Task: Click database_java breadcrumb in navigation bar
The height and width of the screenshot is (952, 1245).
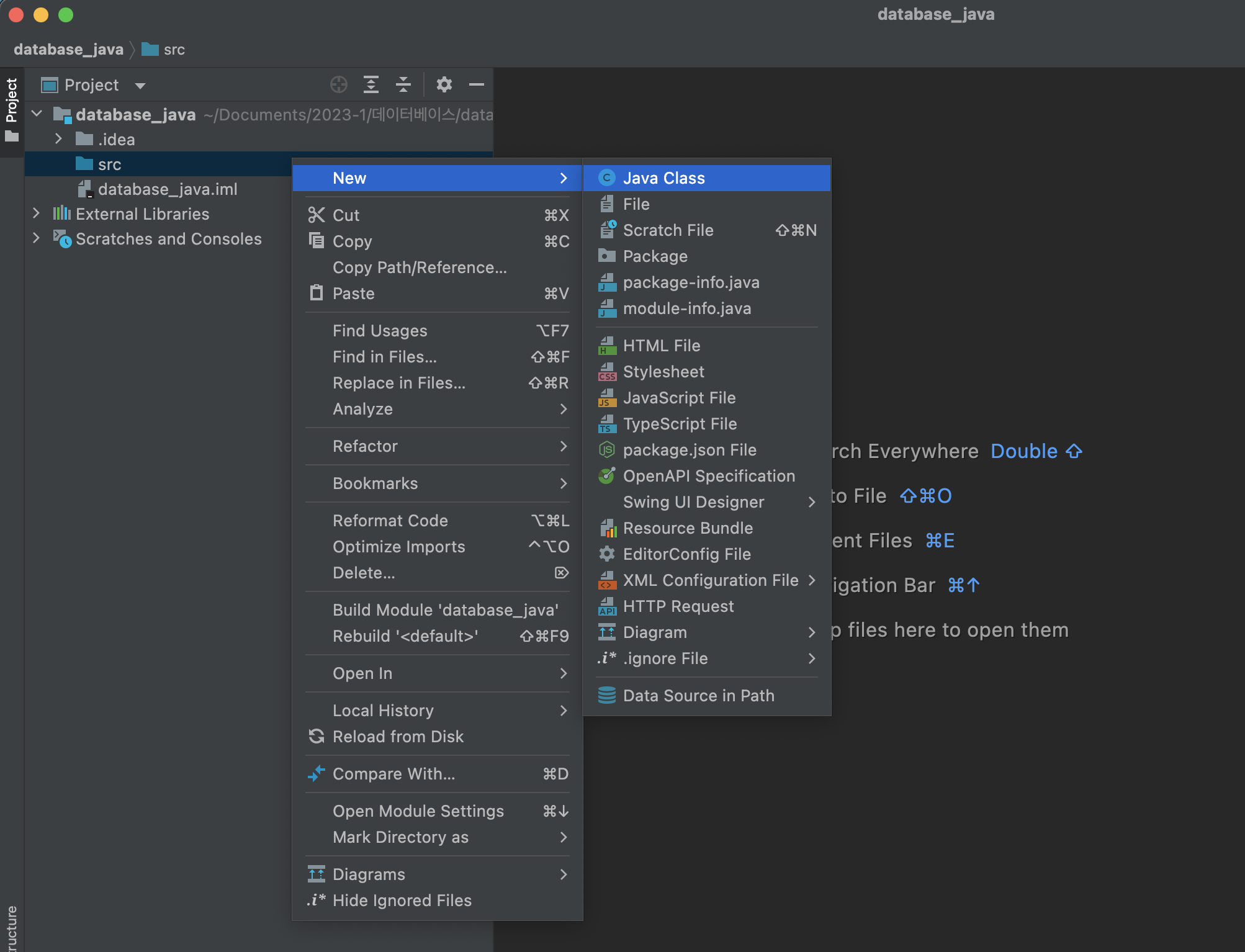Action: click(68, 50)
